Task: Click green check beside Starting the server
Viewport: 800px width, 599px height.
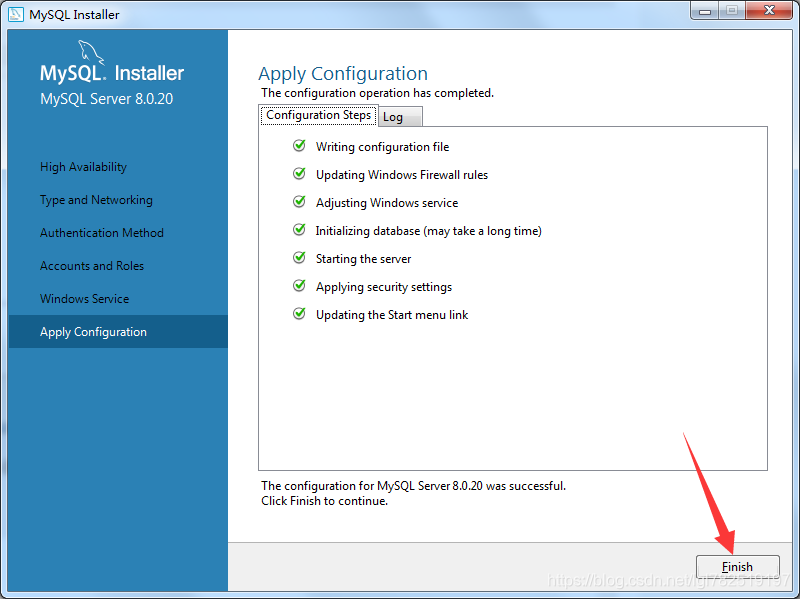Action: 299,258
